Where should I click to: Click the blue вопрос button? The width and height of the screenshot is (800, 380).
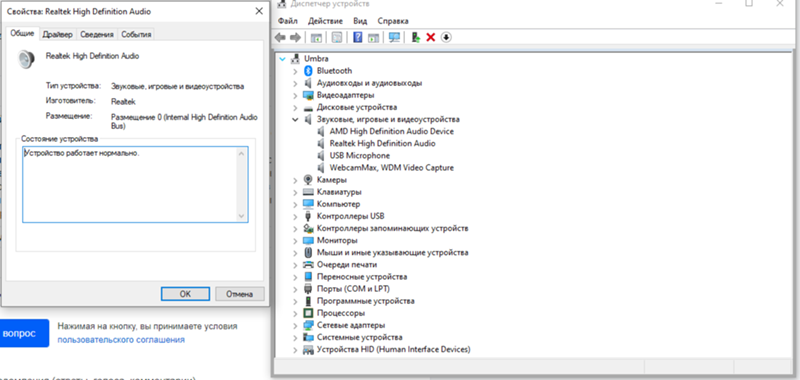point(24,333)
